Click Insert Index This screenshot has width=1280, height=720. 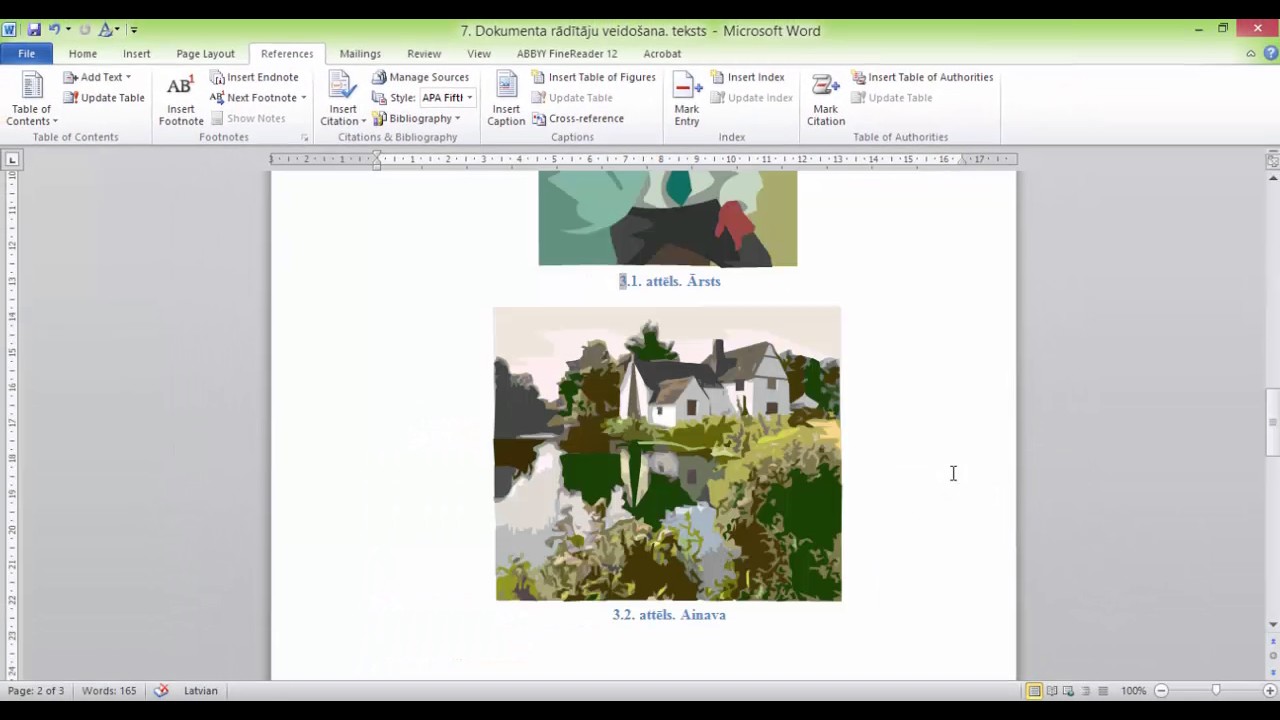click(747, 77)
